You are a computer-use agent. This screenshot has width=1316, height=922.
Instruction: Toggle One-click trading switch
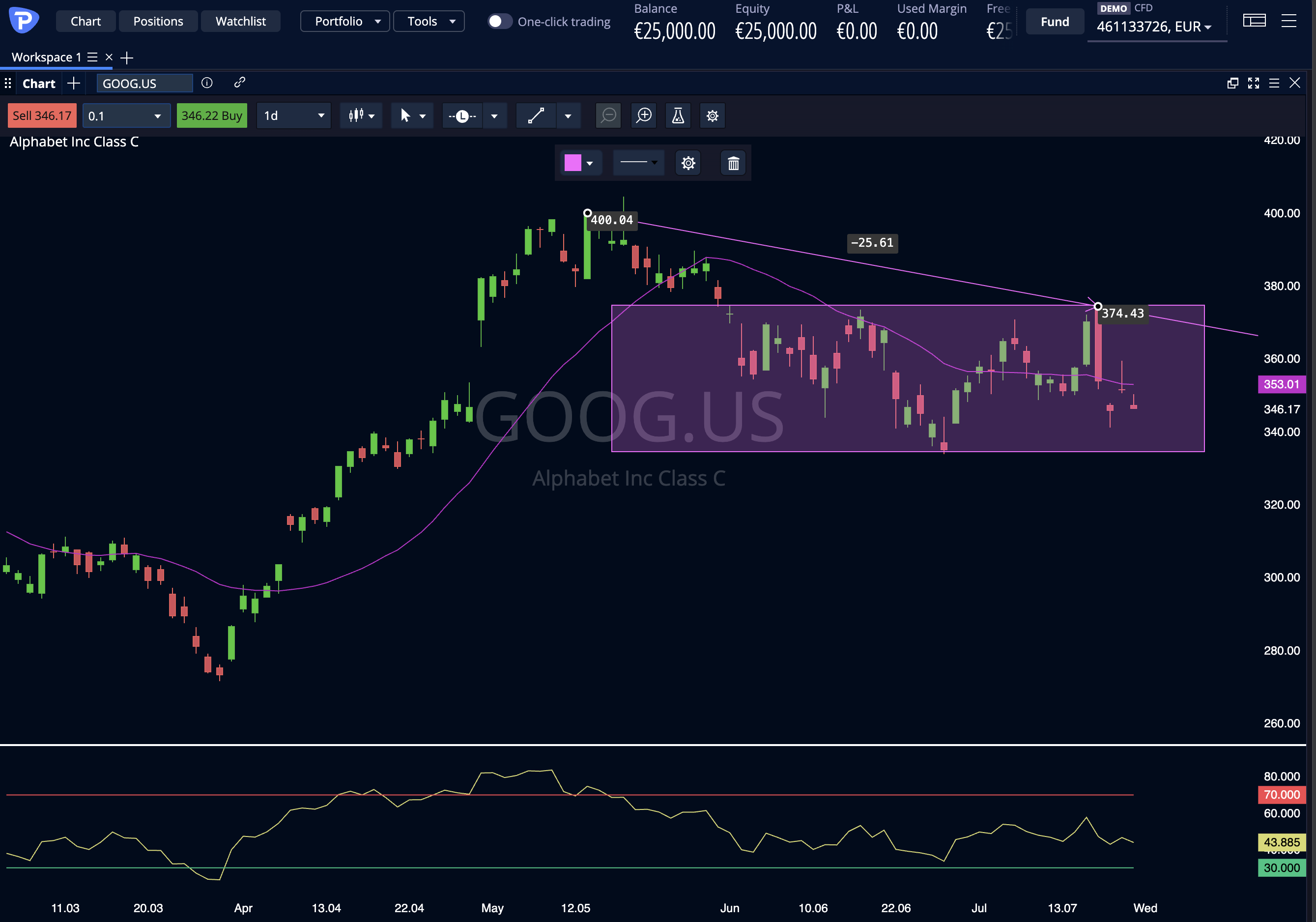pyautogui.click(x=499, y=21)
